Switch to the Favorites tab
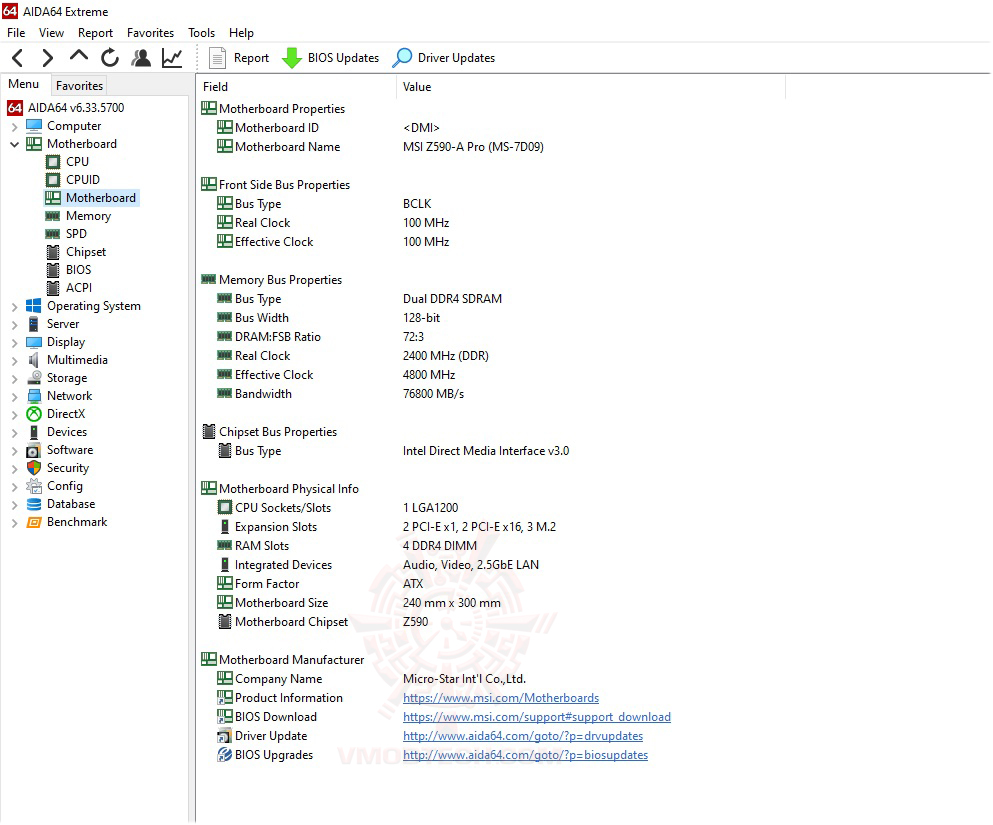Screen dimensions: 993x825 (79, 85)
